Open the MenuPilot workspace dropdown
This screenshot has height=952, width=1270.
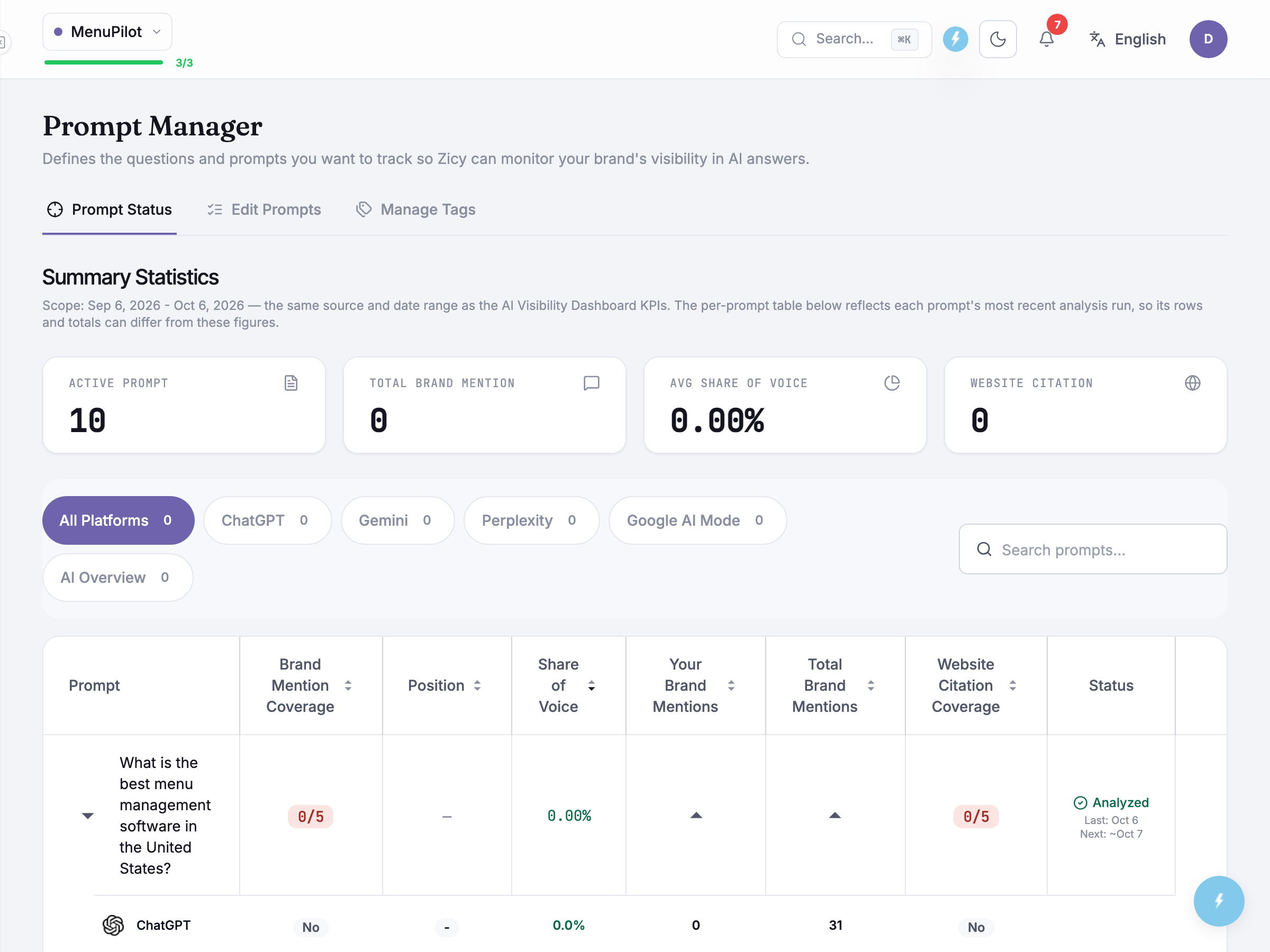point(107,32)
